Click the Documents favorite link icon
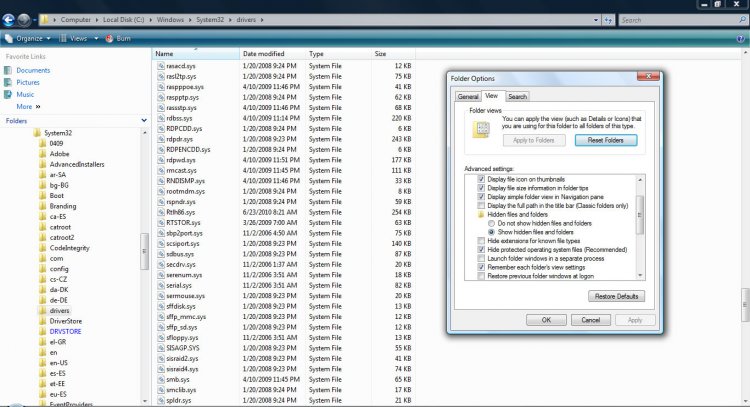This screenshot has width=750, height=407. point(8,70)
